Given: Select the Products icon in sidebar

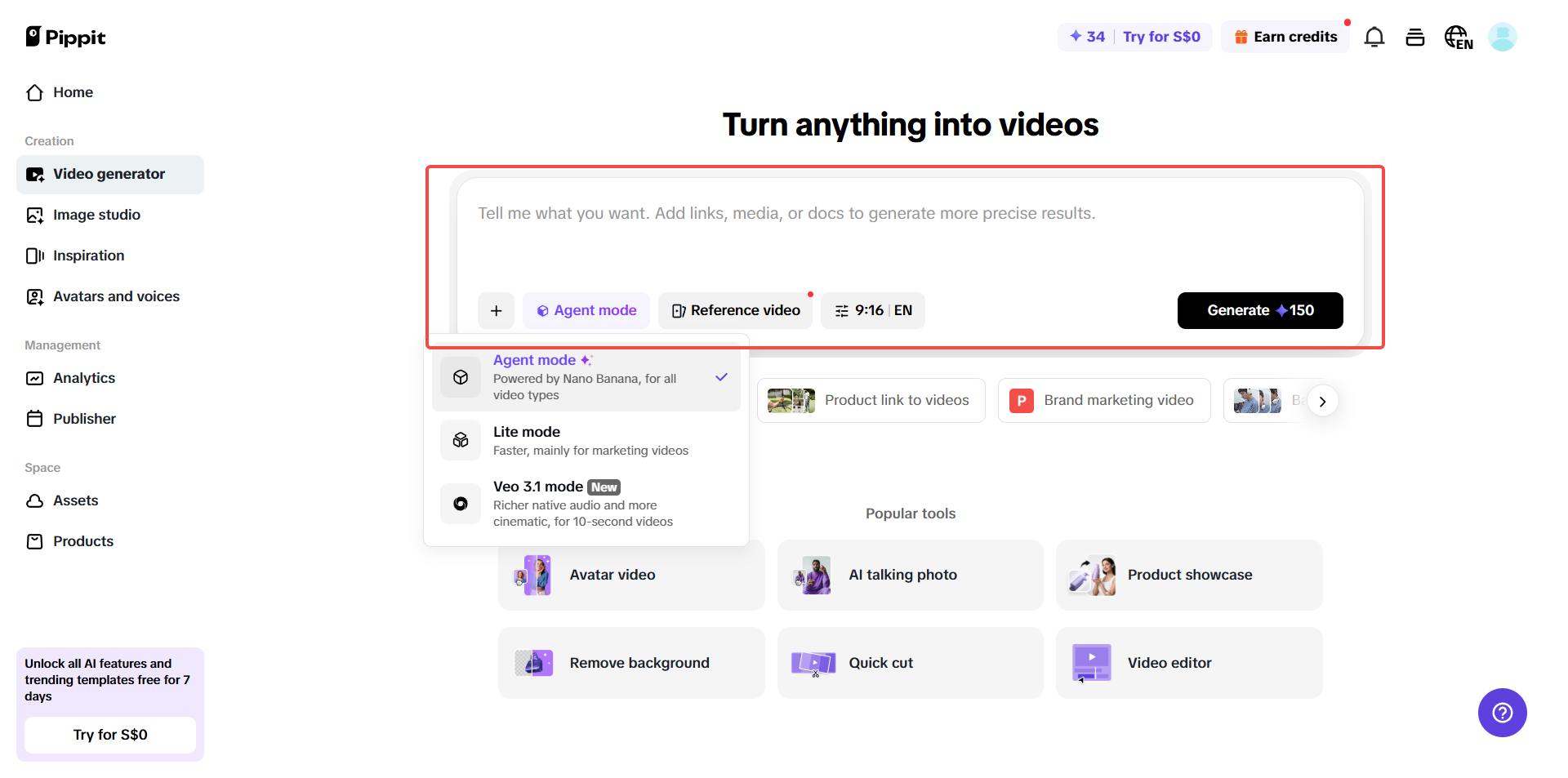Looking at the screenshot, I should 34,541.
